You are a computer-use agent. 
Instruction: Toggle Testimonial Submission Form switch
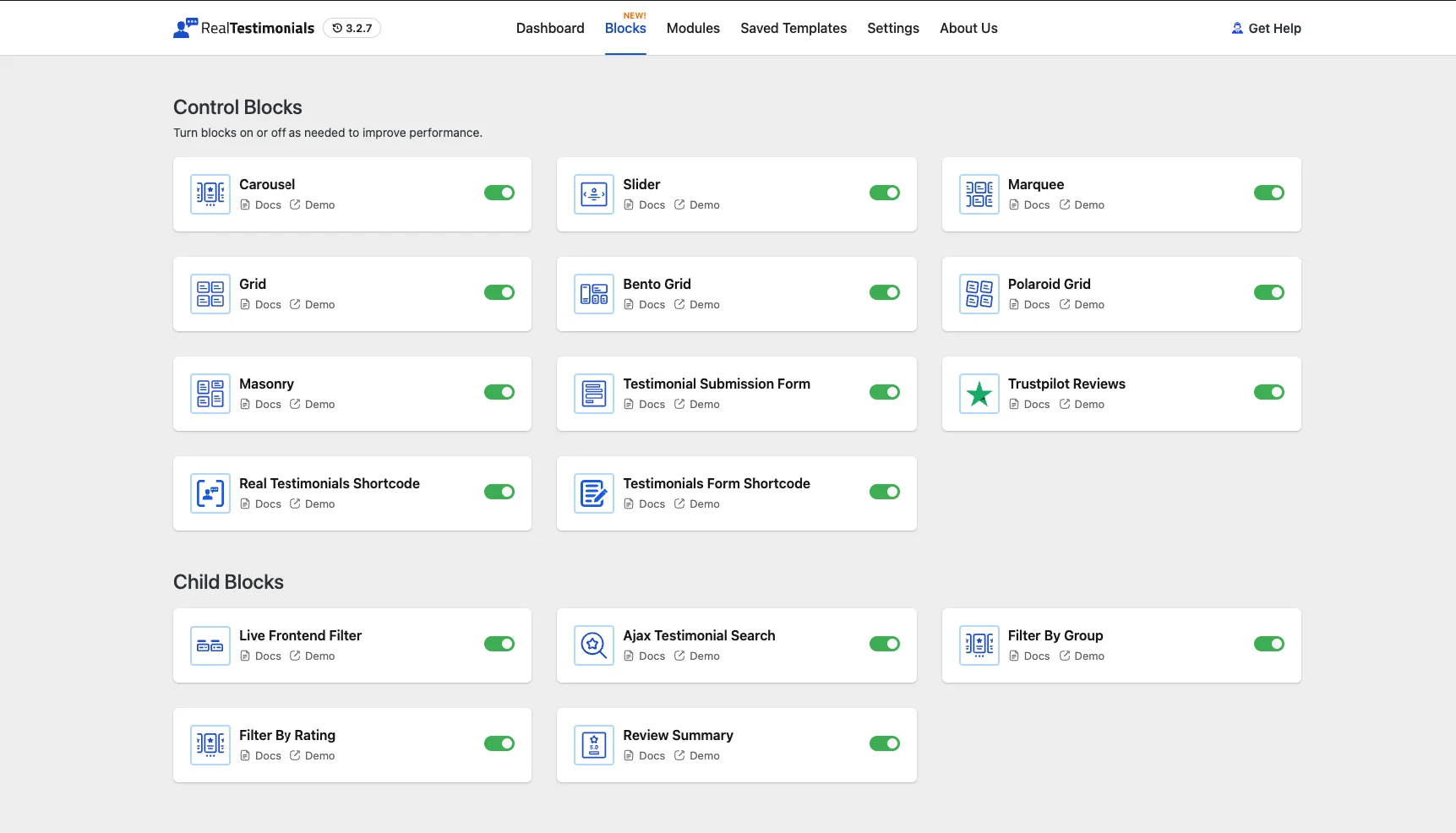[885, 392]
